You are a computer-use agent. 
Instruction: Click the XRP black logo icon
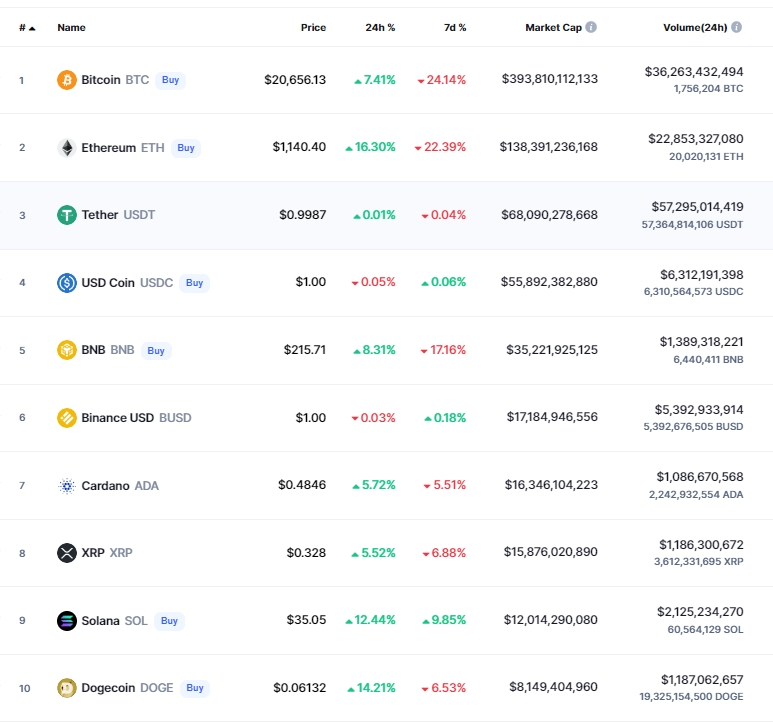pyautogui.click(x=67, y=553)
